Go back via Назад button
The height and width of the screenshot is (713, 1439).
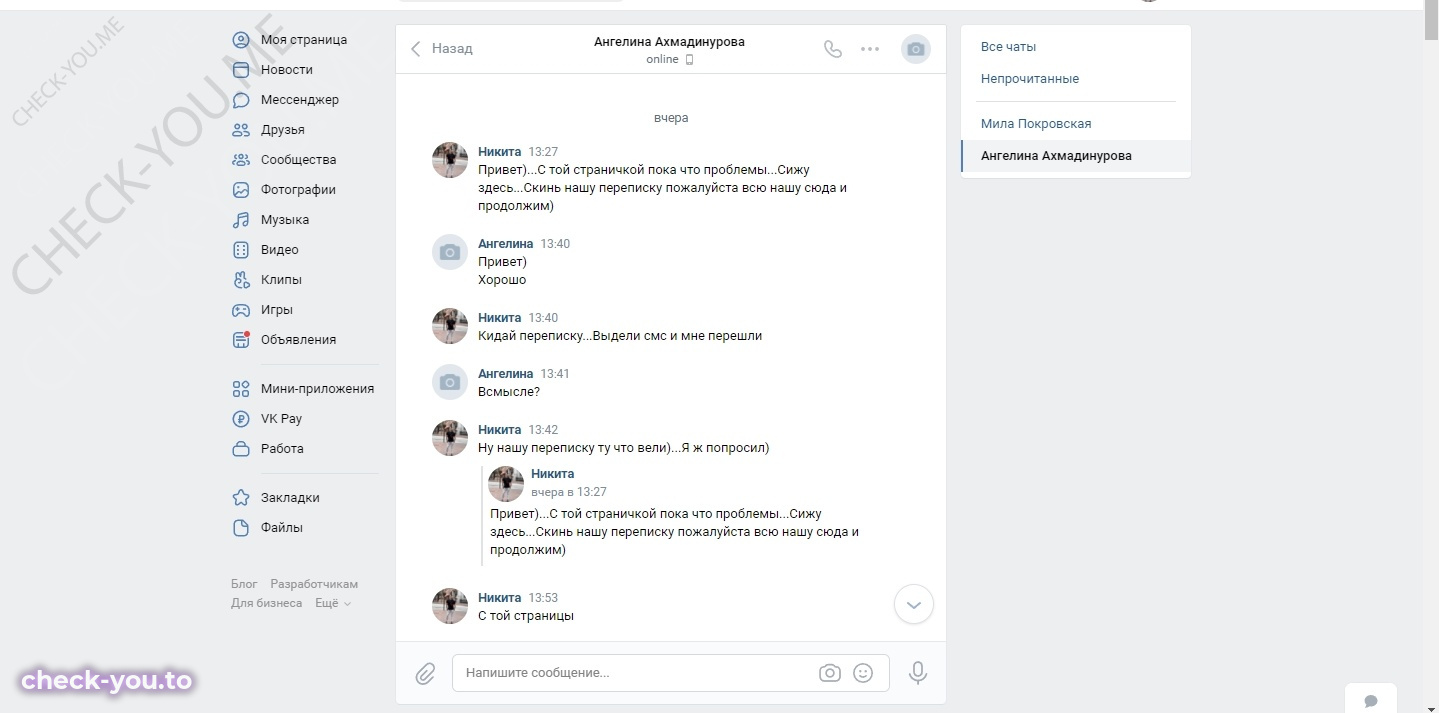[442, 49]
